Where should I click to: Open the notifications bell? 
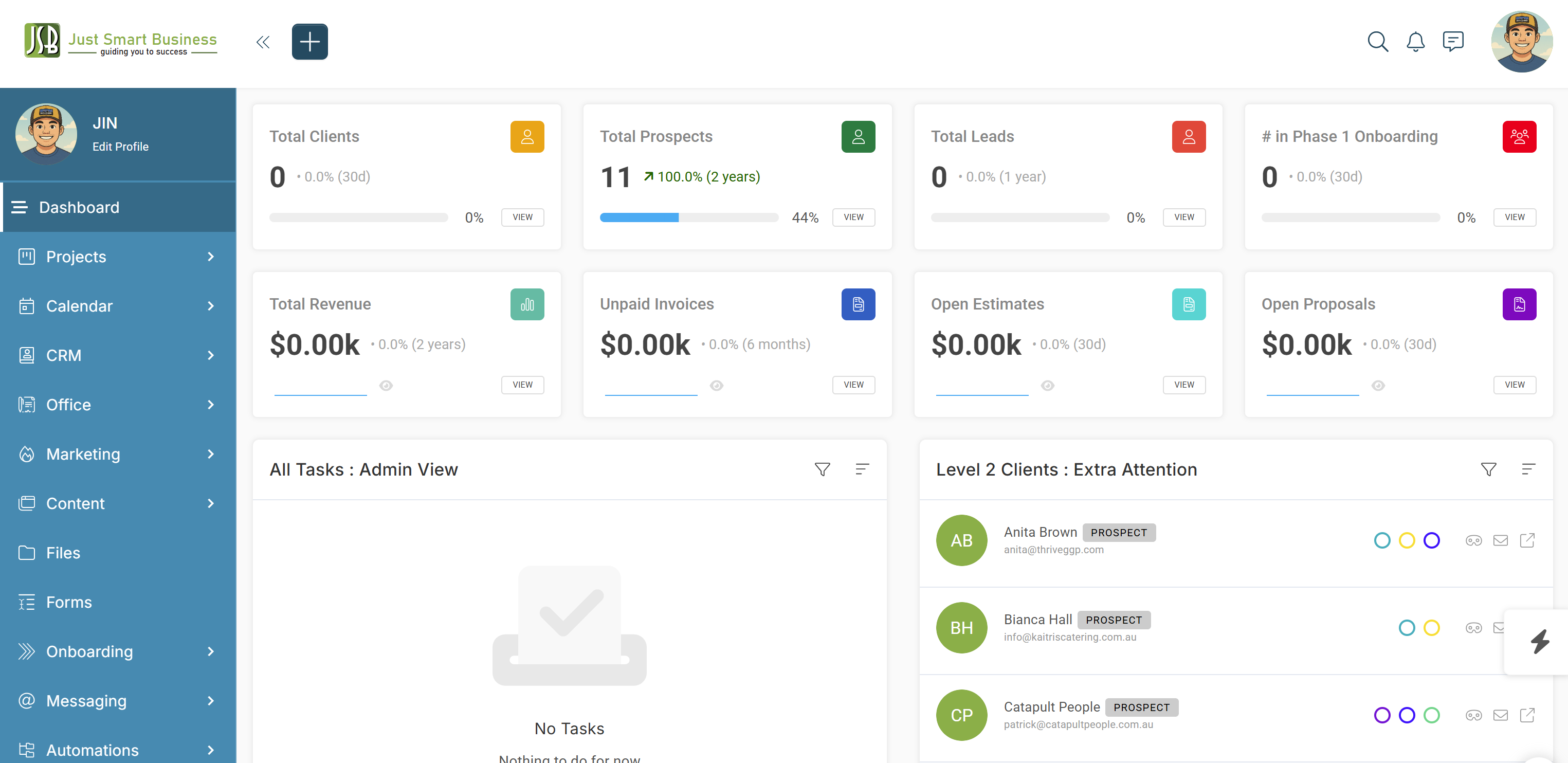1415,42
